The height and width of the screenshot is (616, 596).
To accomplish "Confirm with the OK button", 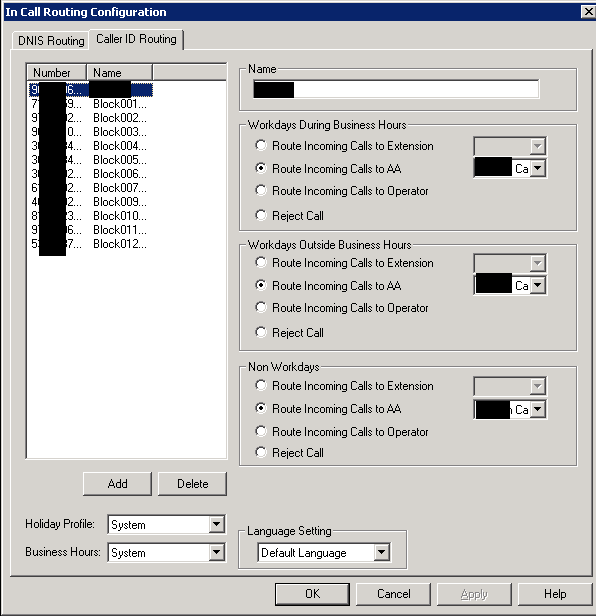I will 312,594.
